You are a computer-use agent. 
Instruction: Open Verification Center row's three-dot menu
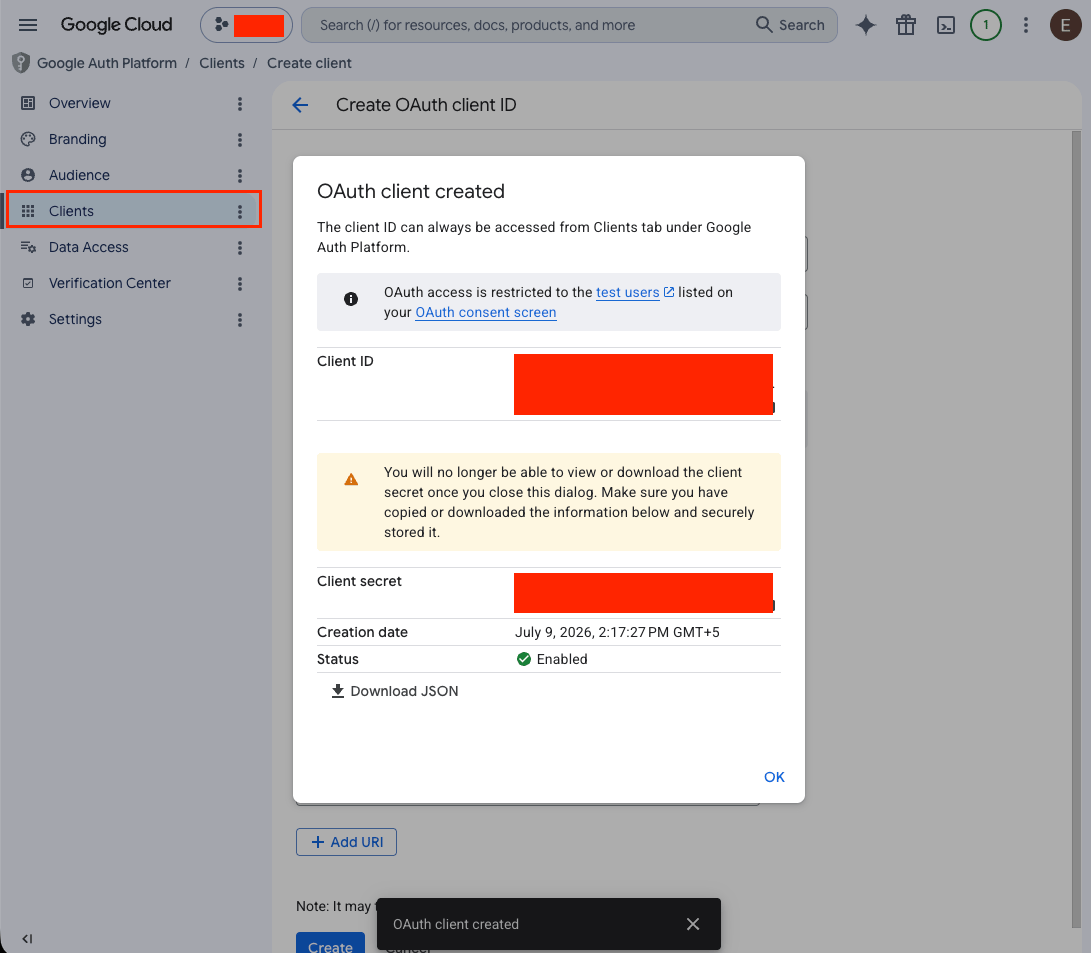click(x=240, y=284)
